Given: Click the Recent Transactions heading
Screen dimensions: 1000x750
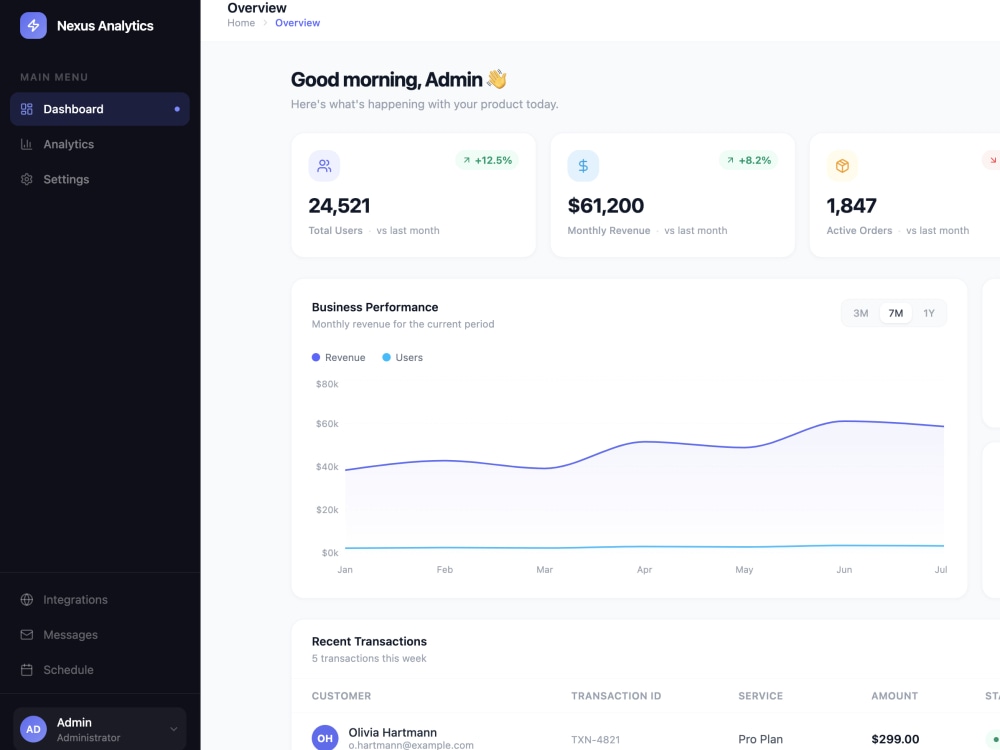Looking at the screenshot, I should [369, 641].
